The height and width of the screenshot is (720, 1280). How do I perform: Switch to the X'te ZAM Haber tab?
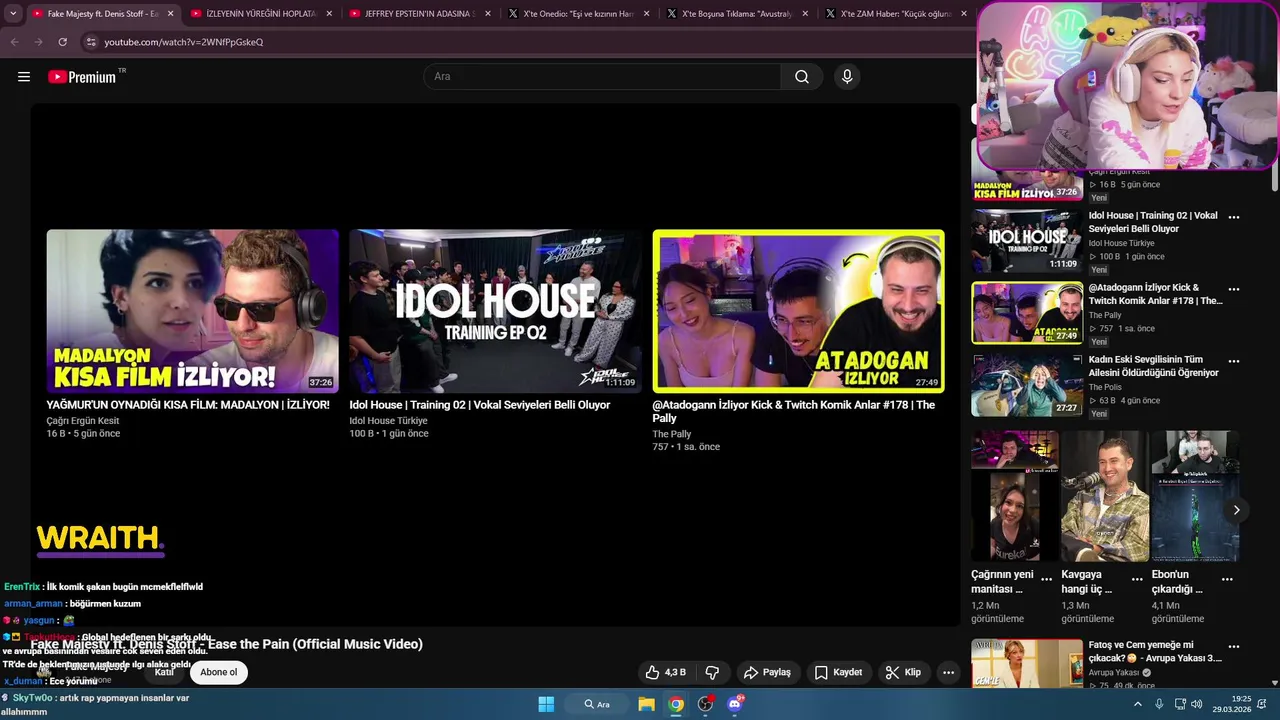point(896,14)
